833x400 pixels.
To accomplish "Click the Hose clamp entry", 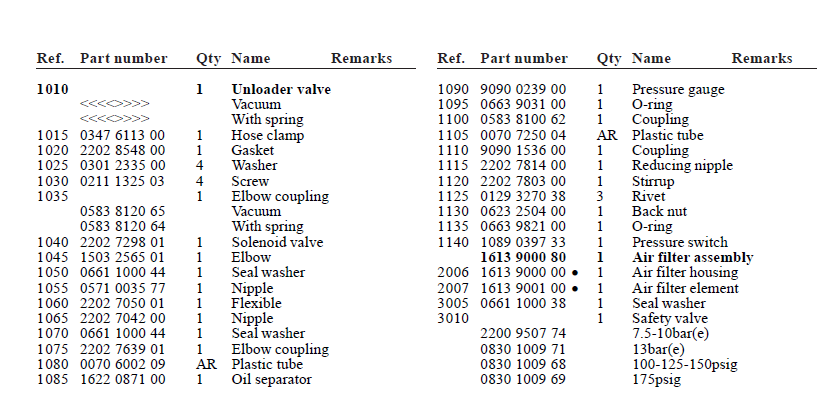I will pyautogui.click(x=260, y=135).
